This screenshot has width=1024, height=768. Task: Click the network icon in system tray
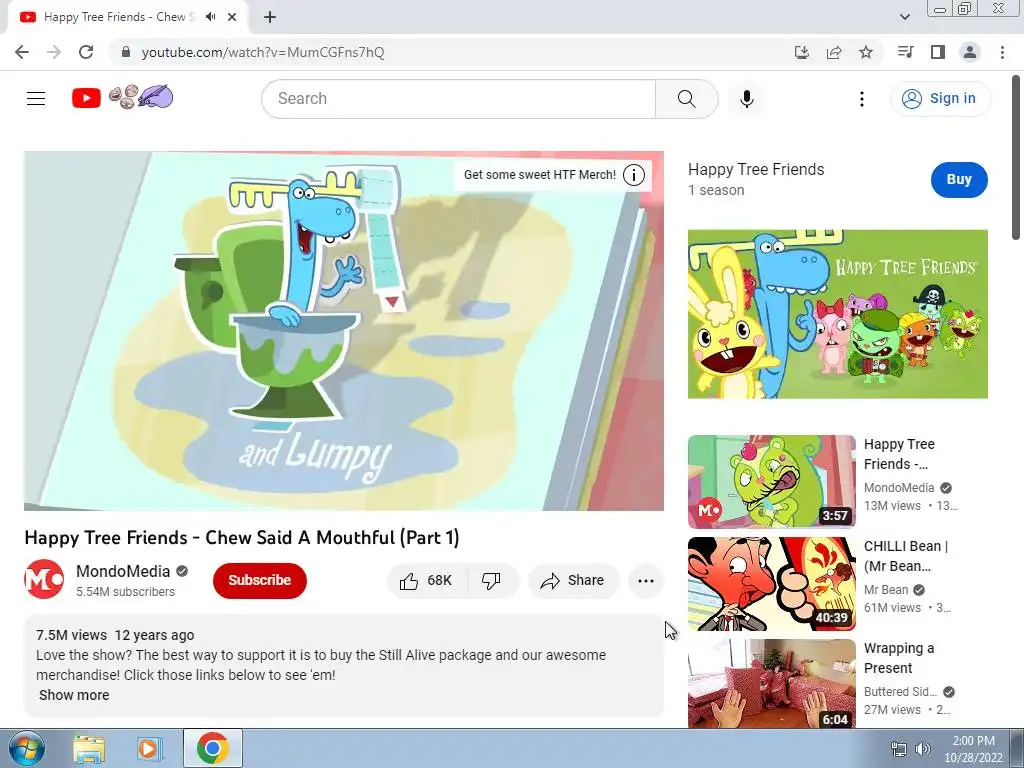[x=899, y=749]
